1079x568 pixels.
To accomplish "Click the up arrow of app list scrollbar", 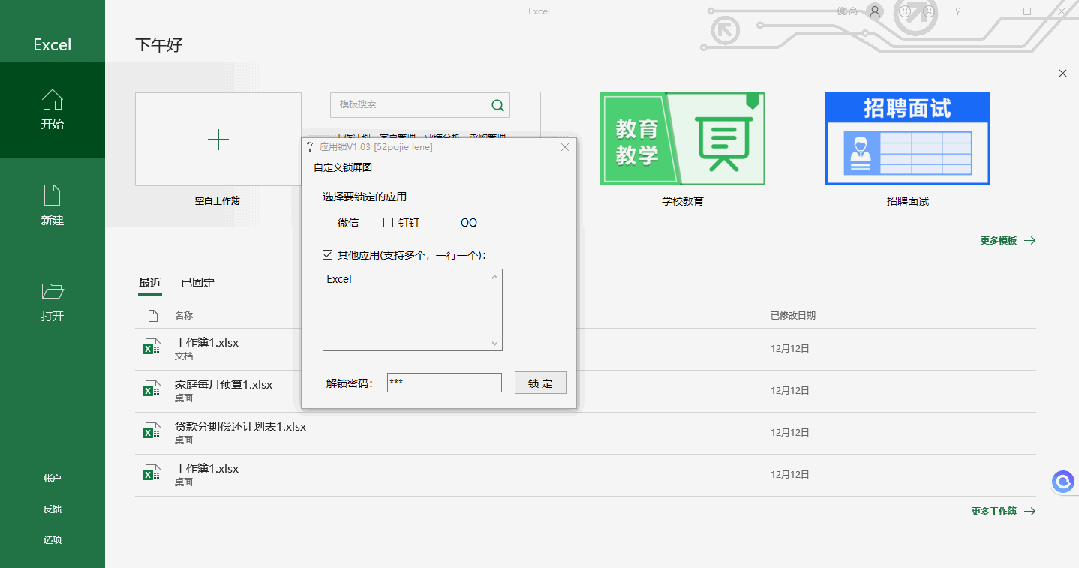I will pos(494,277).
